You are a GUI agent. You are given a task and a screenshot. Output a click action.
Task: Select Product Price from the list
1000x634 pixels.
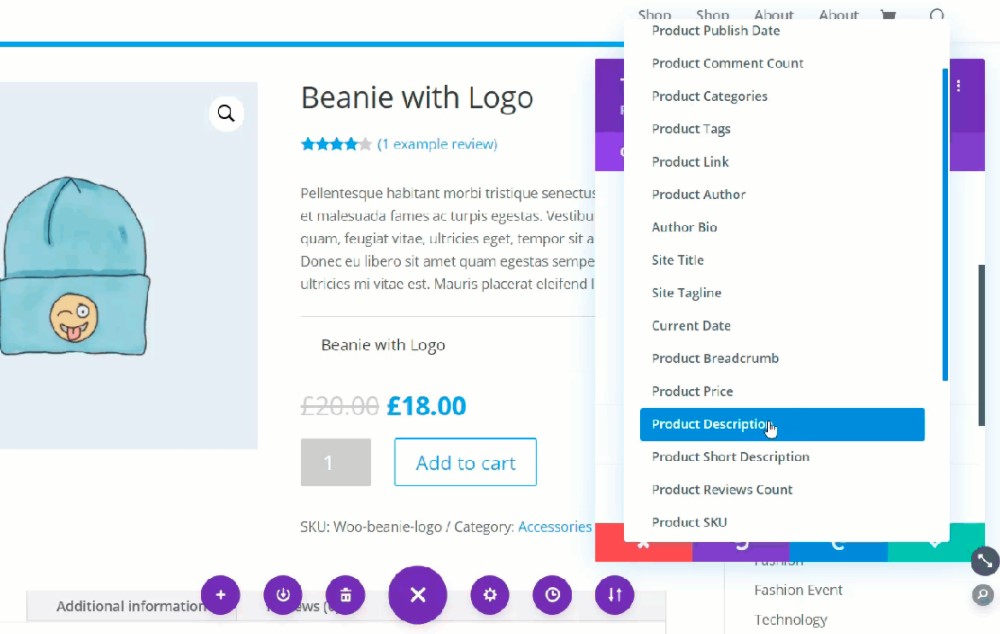point(692,391)
